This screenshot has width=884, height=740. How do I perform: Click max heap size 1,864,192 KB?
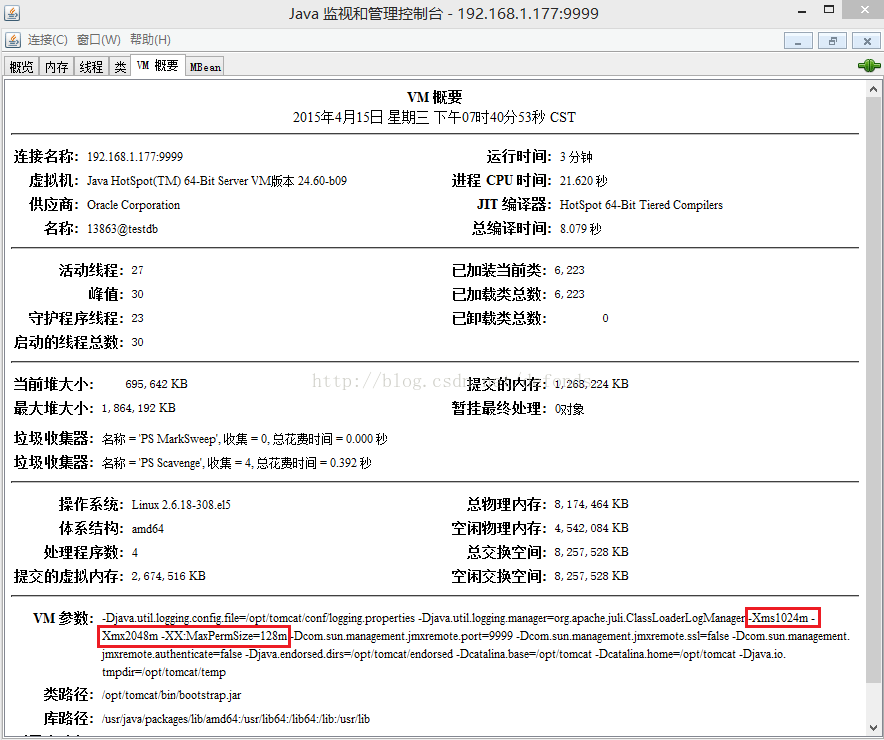[x=139, y=408]
